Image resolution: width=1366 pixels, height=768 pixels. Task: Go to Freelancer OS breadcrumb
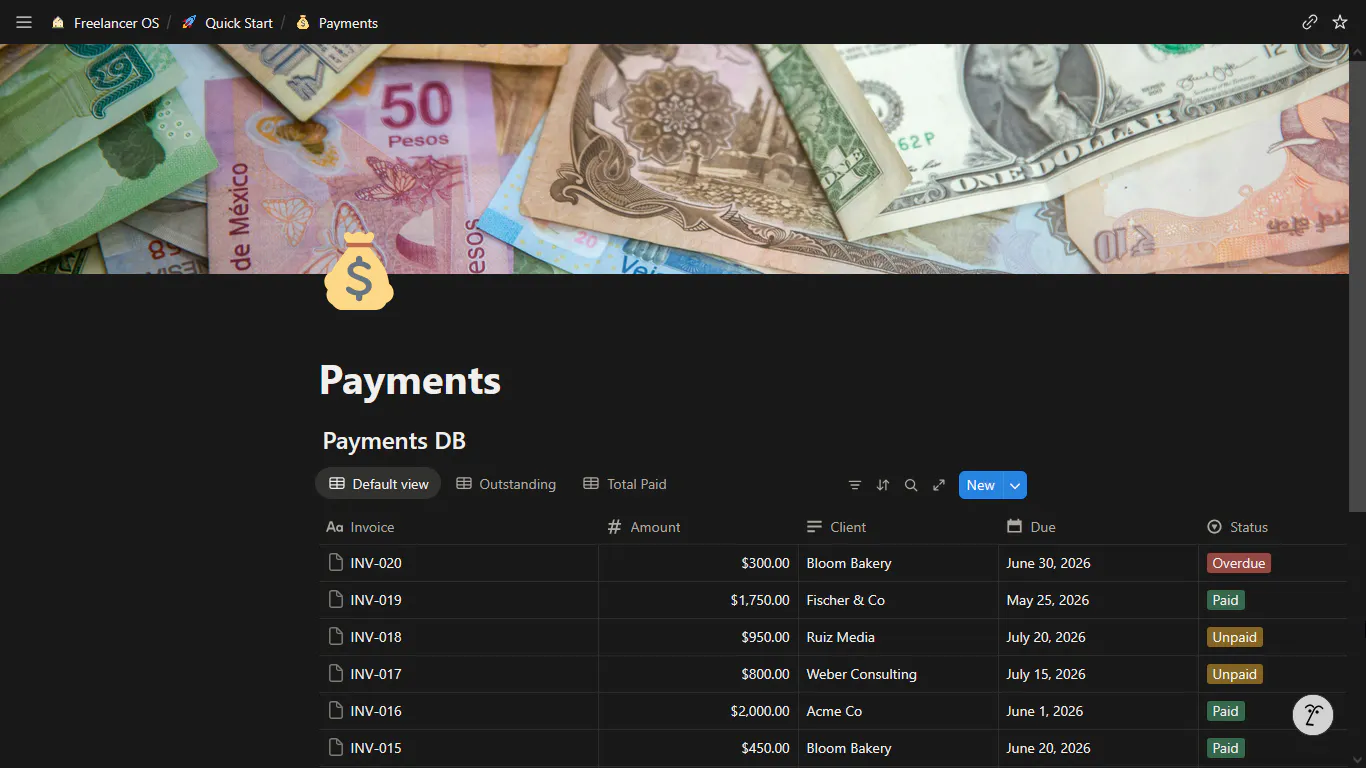(x=104, y=22)
